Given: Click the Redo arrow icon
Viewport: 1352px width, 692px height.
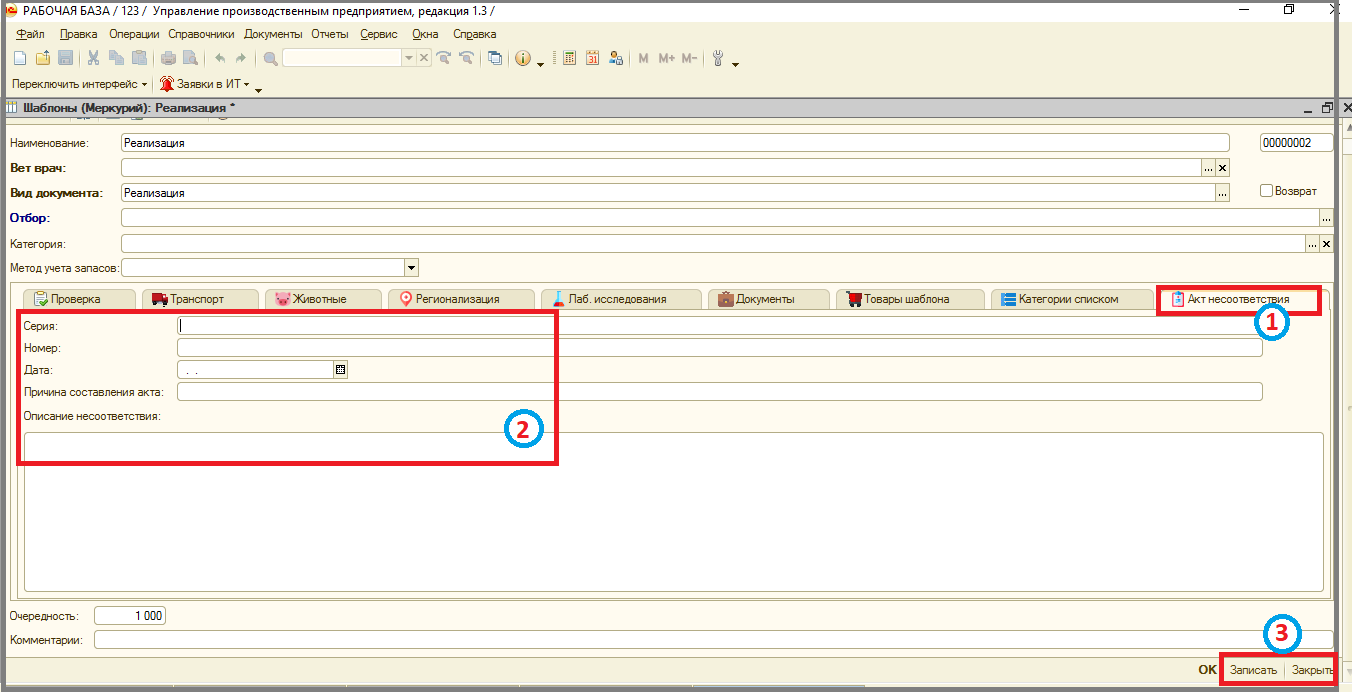Looking at the screenshot, I should tap(241, 58).
